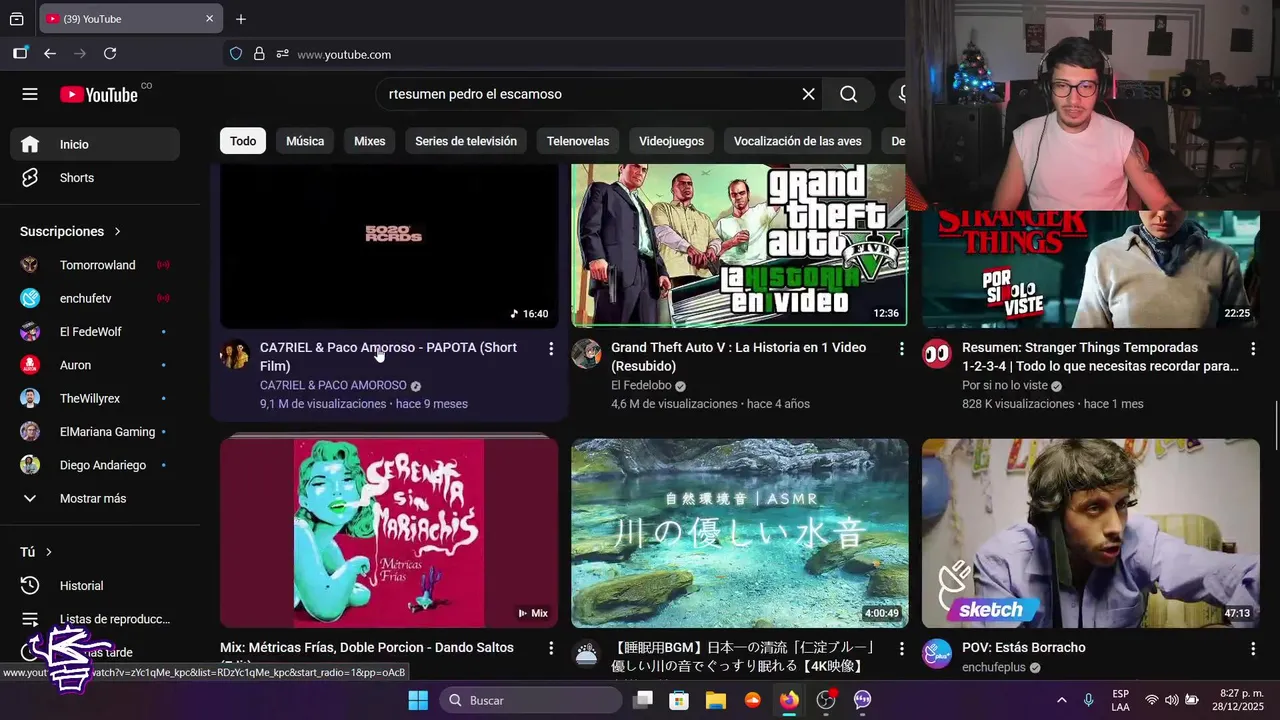Expand the Tú section chevron
This screenshot has height=720, width=1280.
[48, 552]
